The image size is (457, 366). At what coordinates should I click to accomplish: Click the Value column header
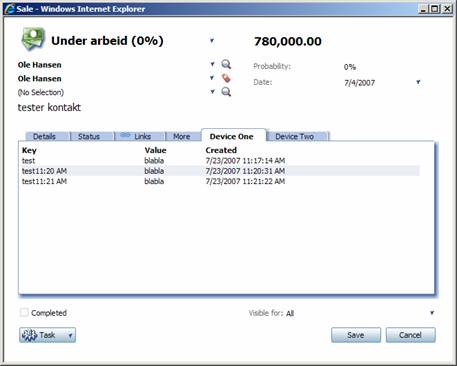click(x=155, y=150)
